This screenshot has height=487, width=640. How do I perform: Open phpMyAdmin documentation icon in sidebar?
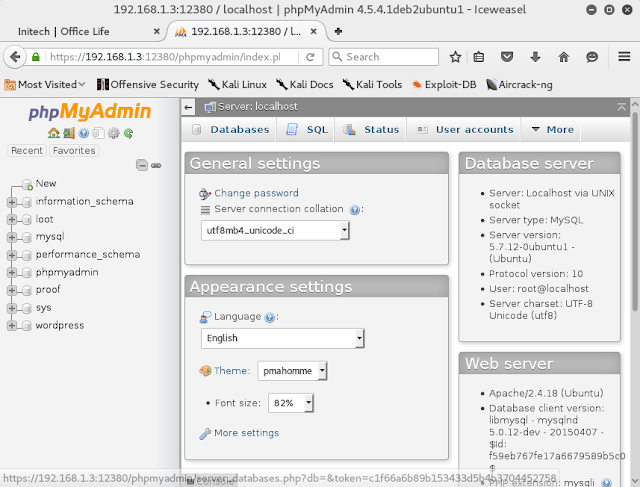pos(84,133)
